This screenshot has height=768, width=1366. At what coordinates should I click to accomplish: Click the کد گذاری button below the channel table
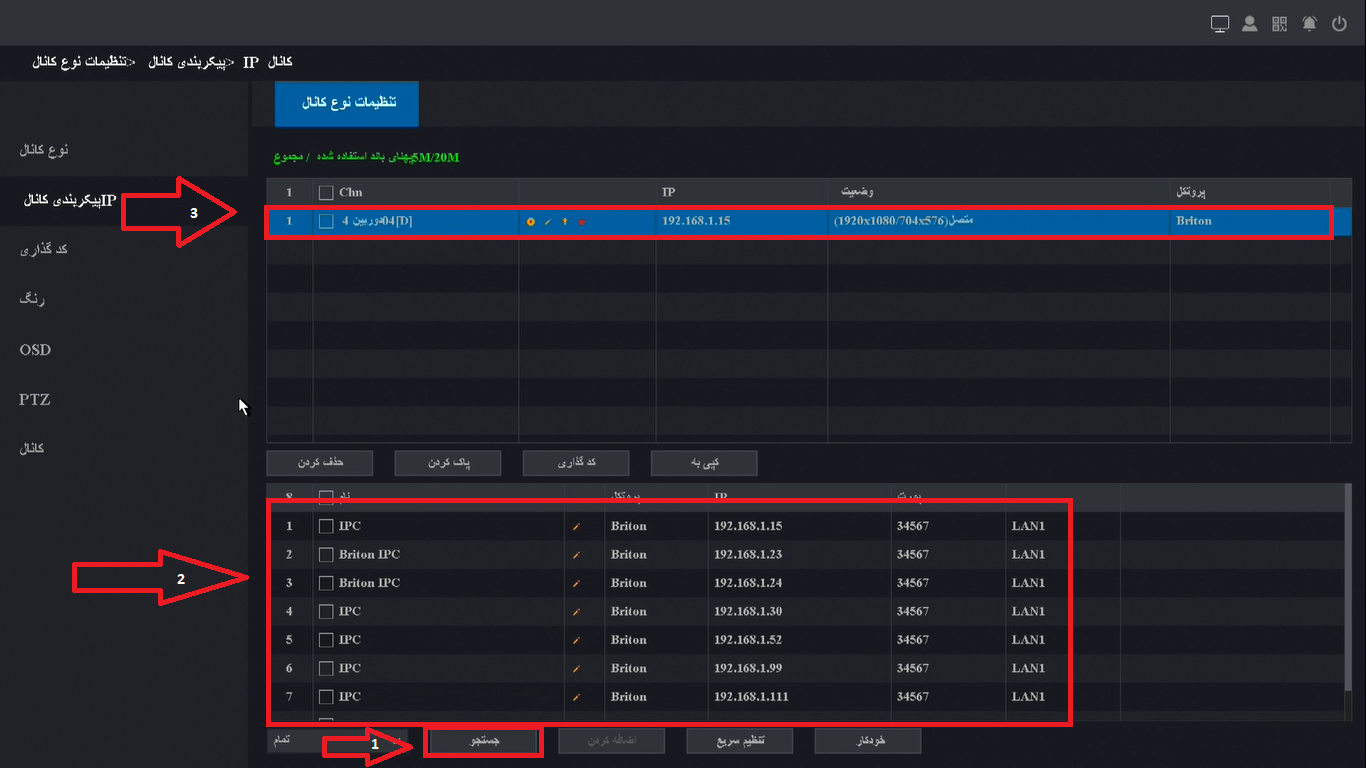[576, 462]
